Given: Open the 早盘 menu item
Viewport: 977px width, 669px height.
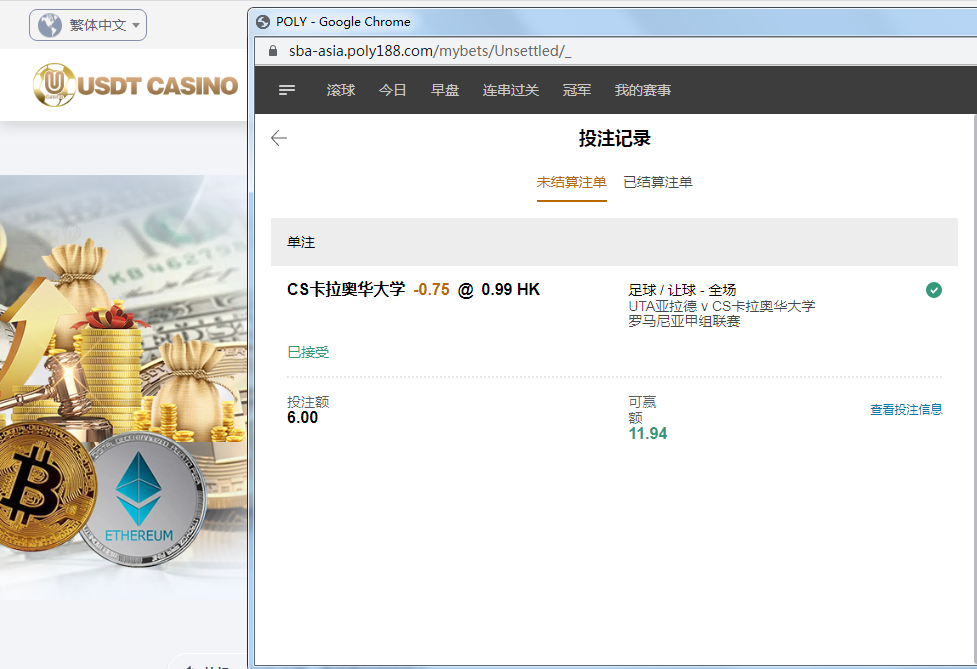Looking at the screenshot, I should coord(445,90).
